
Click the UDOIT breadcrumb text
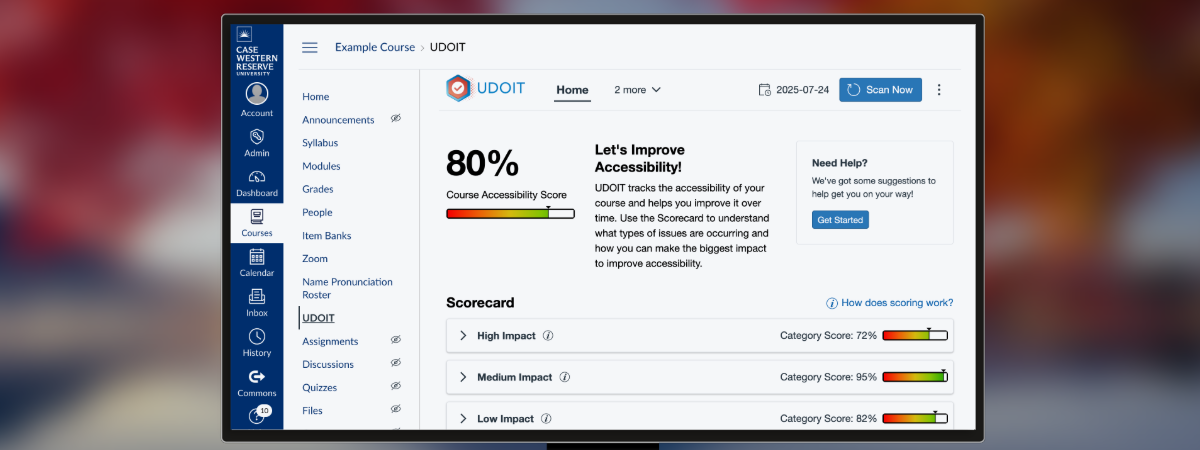coord(448,47)
